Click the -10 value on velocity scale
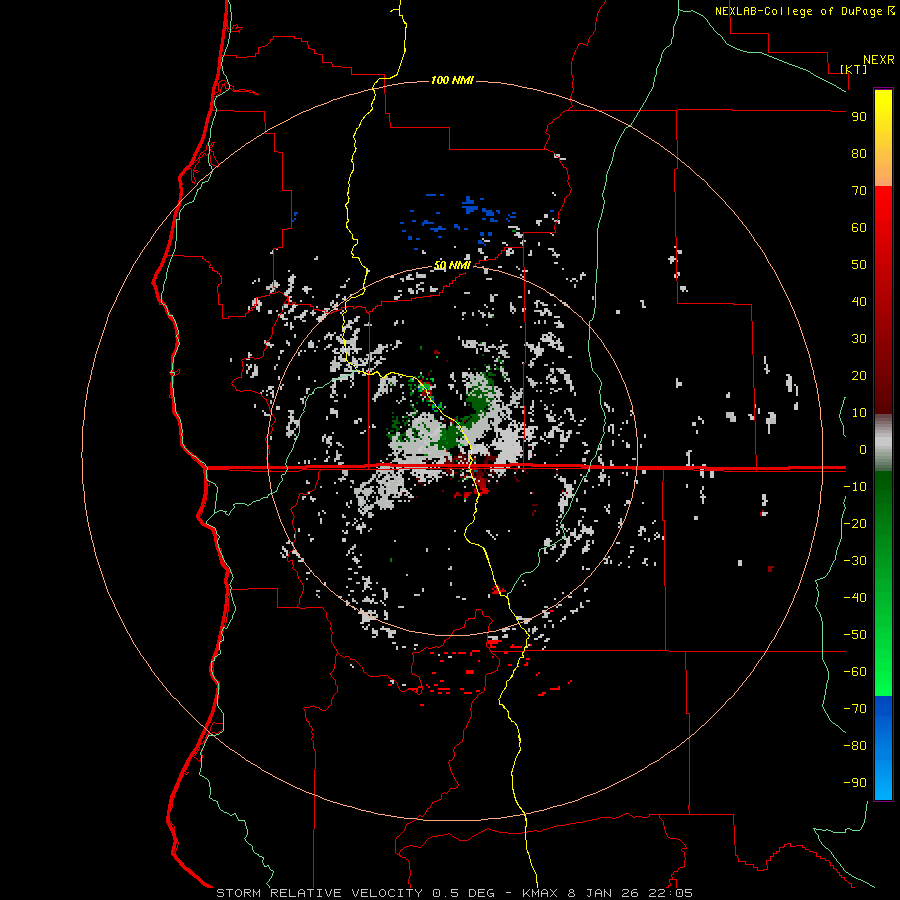900x900 pixels. pos(855,487)
